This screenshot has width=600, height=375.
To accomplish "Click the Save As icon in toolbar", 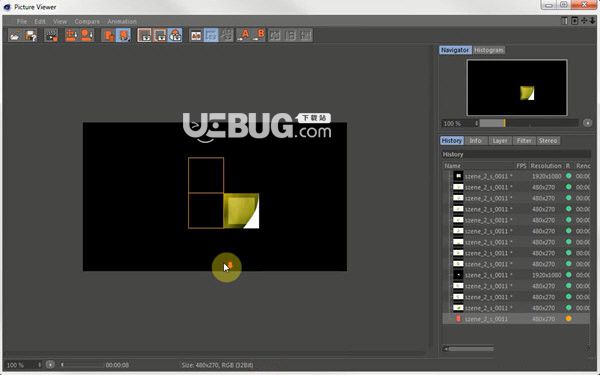I will tap(30, 36).
